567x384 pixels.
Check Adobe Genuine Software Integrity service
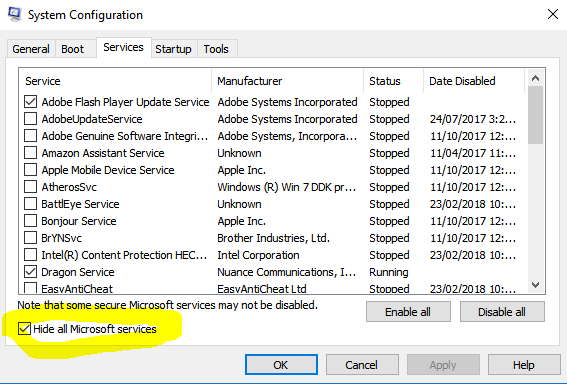point(30,136)
